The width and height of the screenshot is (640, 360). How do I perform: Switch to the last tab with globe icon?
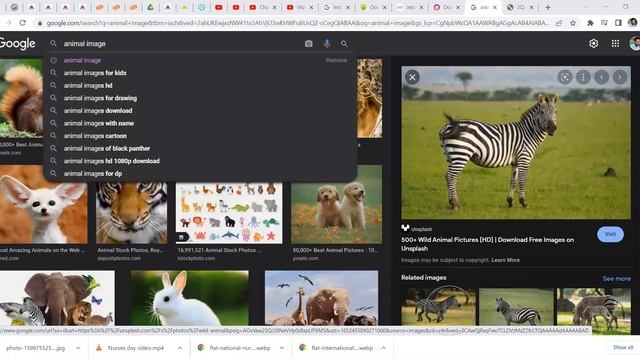[520, 7]
